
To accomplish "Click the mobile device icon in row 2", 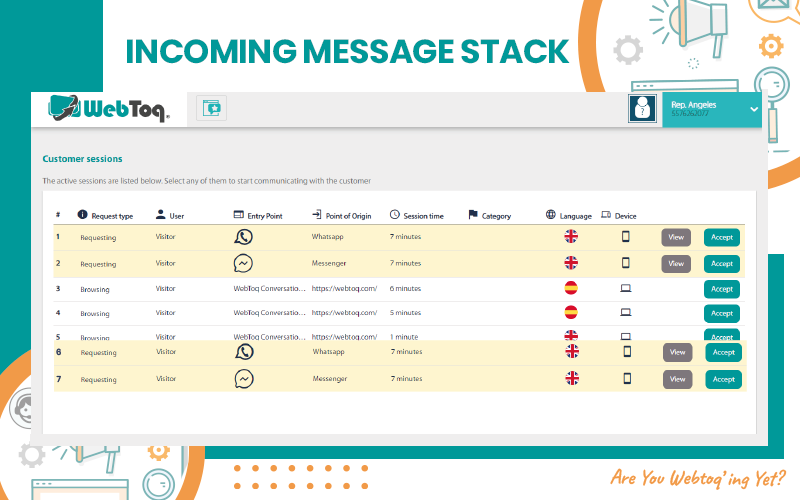I will (x=626, y=263).
